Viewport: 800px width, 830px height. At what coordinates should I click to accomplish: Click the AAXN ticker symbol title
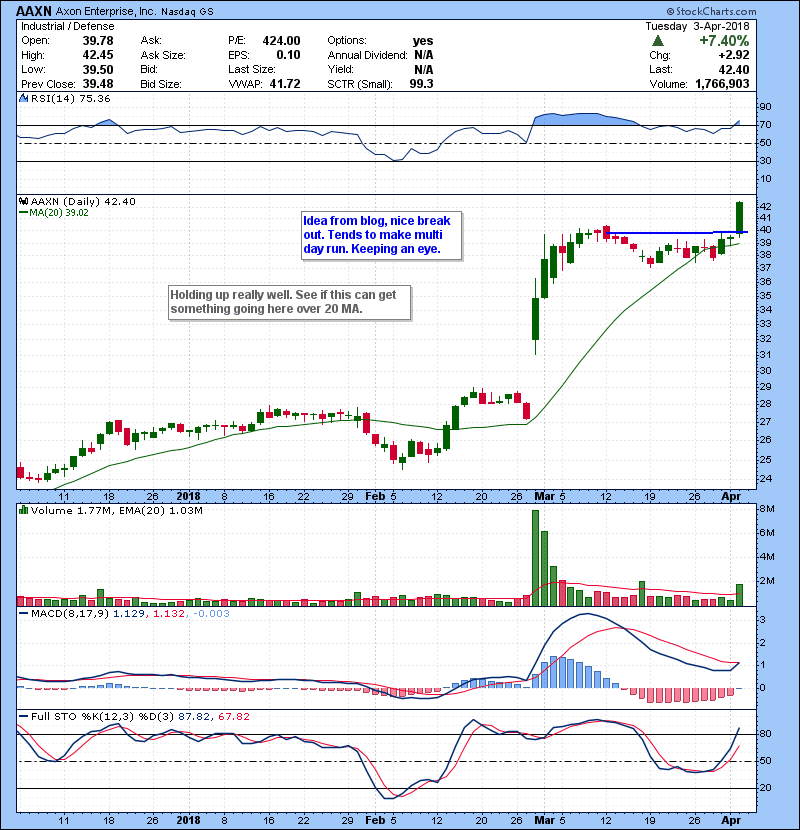click(34, 11)
